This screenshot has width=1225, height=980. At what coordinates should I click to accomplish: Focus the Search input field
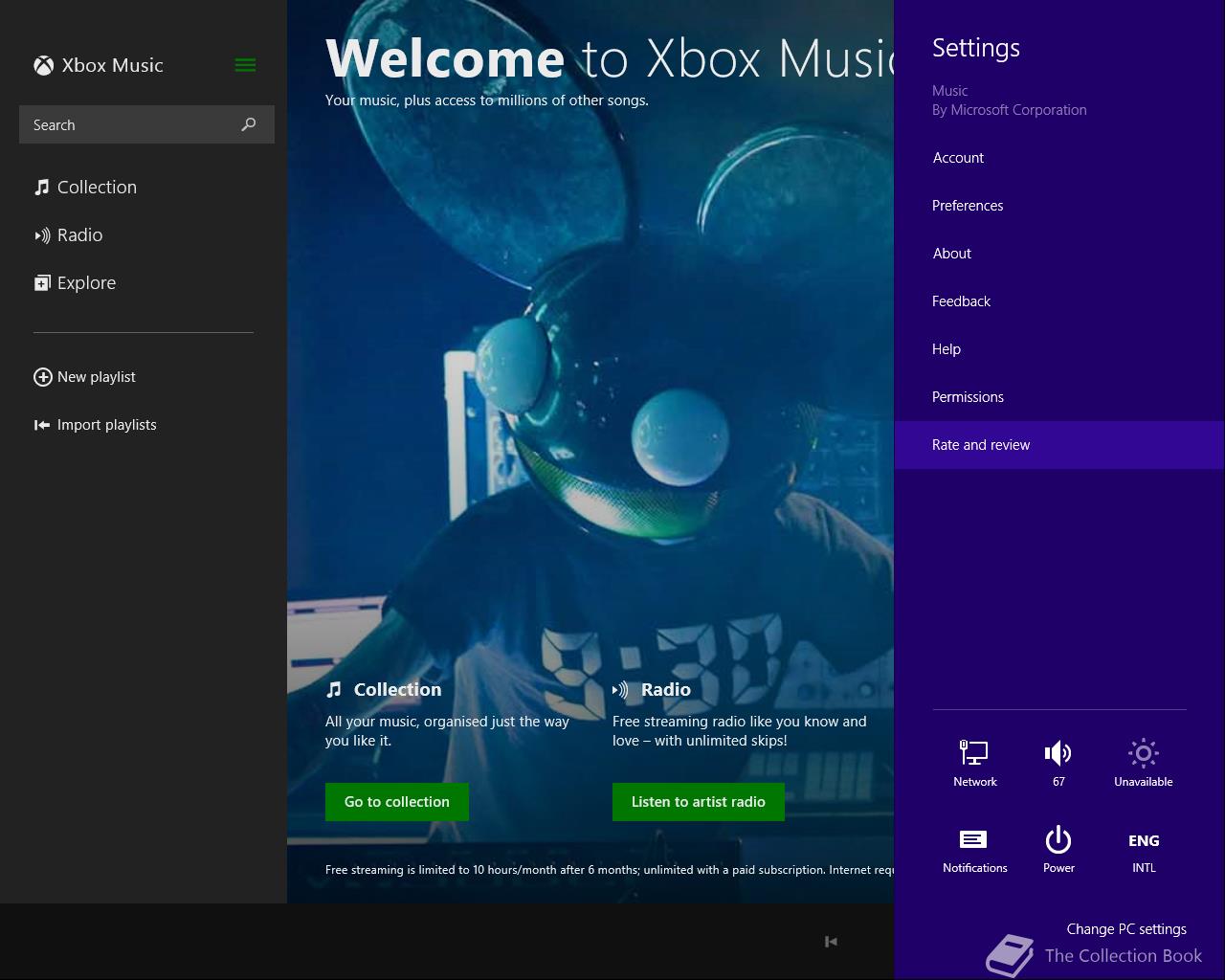[x=146, y=124]
